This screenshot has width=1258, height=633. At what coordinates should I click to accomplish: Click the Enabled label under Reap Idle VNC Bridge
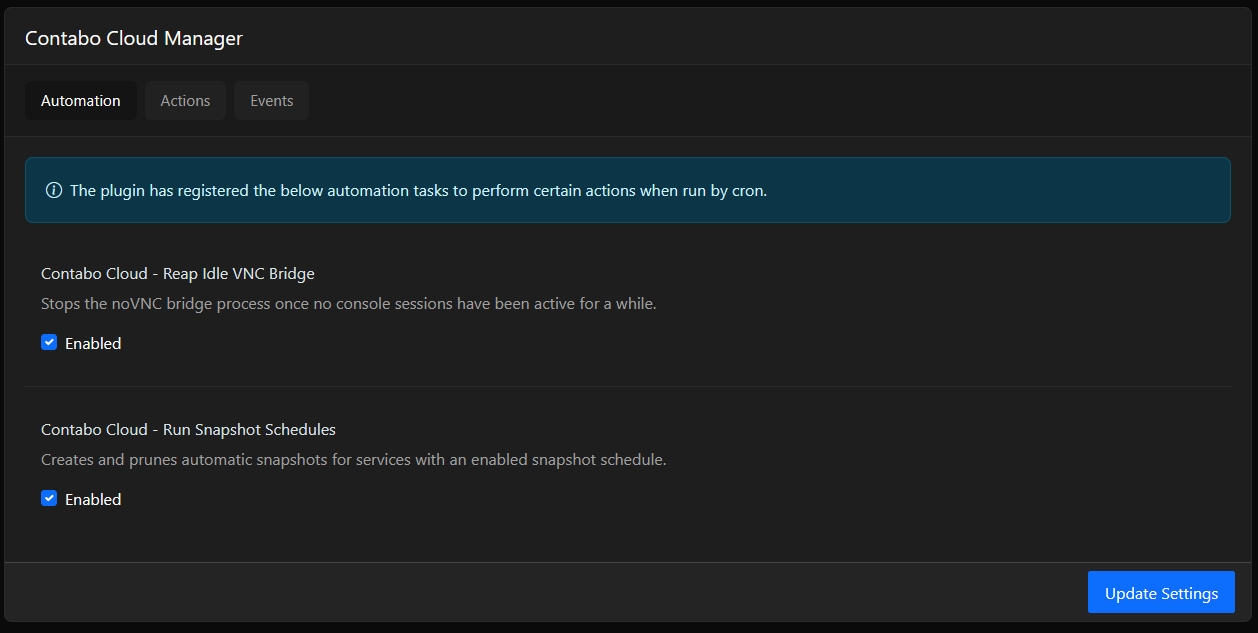(x=93, y=343)
